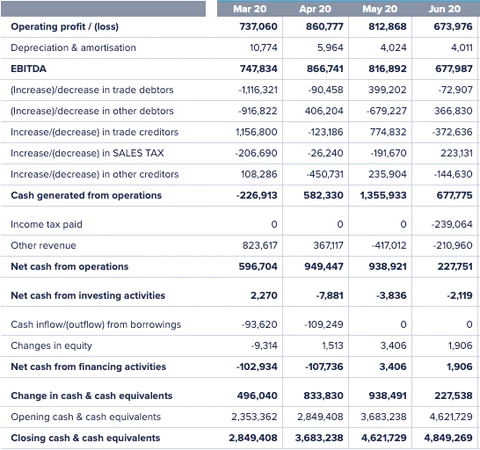Select Apr 20 other debtors value 406,204

pos(324,111)
